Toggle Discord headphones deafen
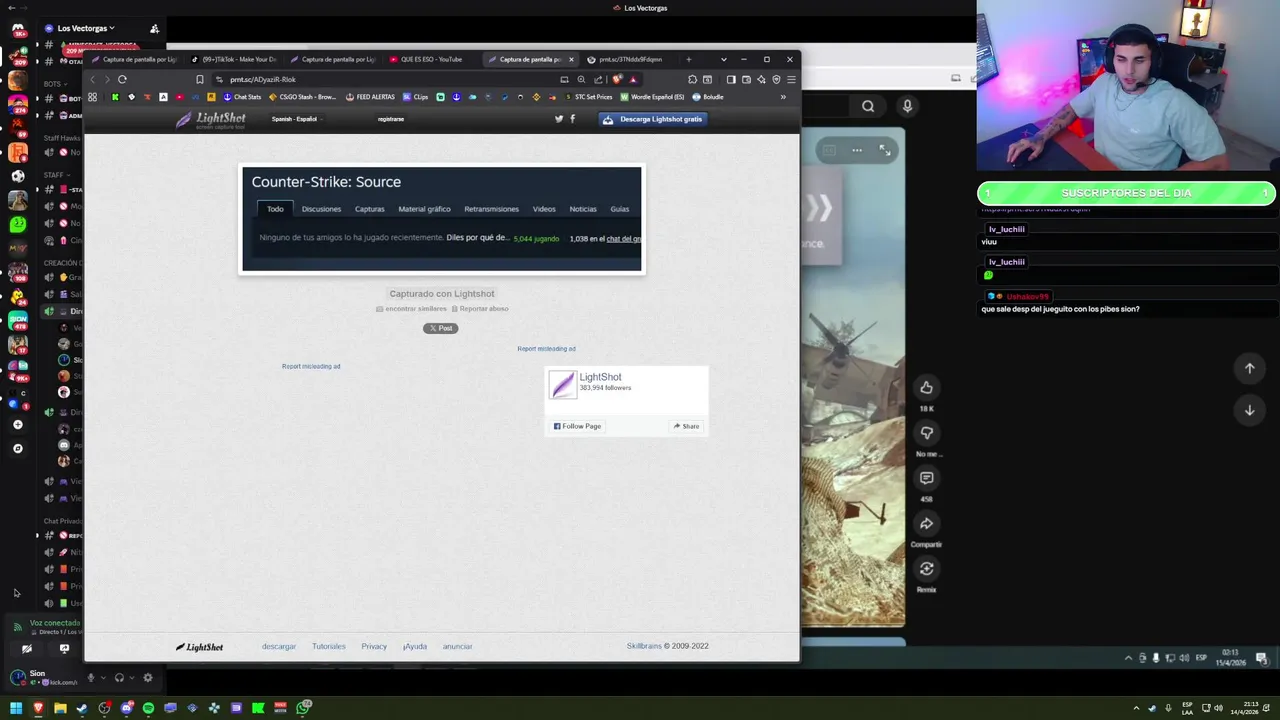 tap(119, 678)
